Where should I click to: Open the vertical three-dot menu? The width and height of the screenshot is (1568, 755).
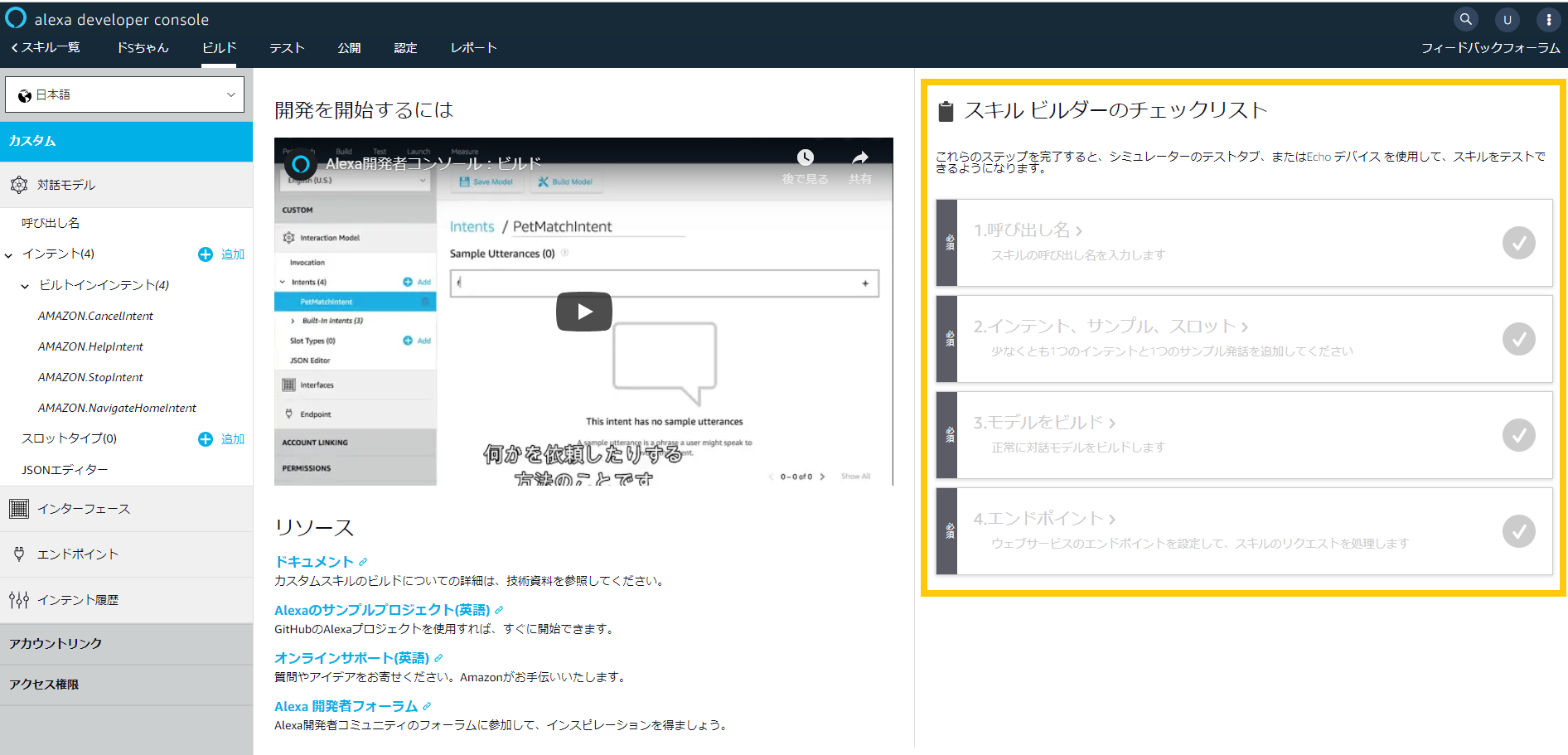(1548, 20)
